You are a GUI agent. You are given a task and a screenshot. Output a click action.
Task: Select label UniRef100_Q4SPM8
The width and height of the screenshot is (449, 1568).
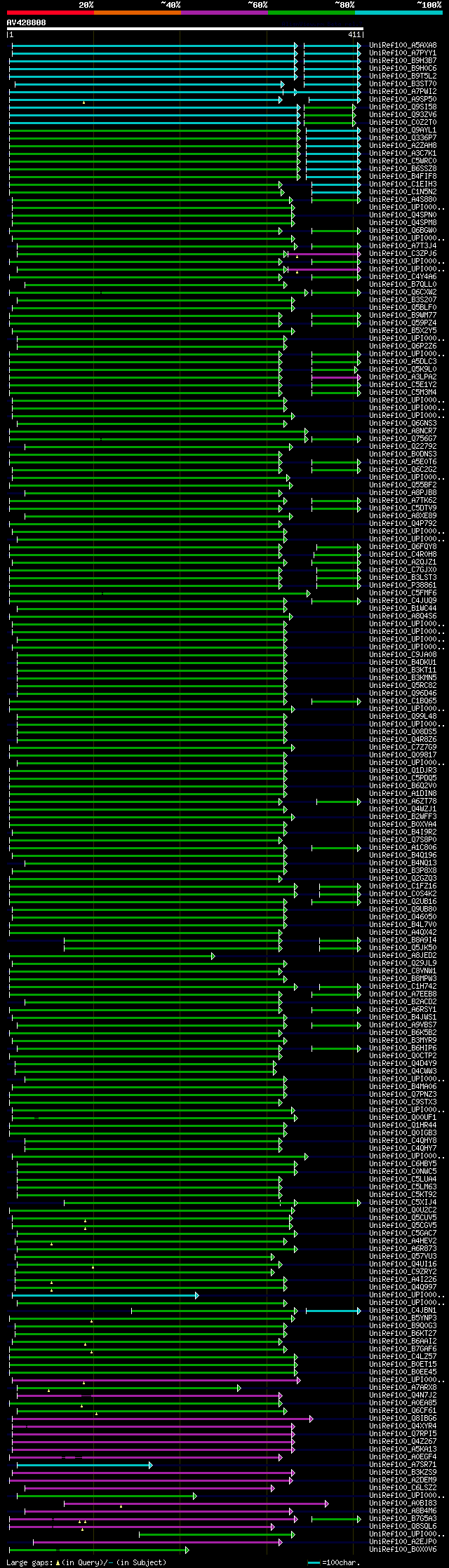click(x=403, y=222)
